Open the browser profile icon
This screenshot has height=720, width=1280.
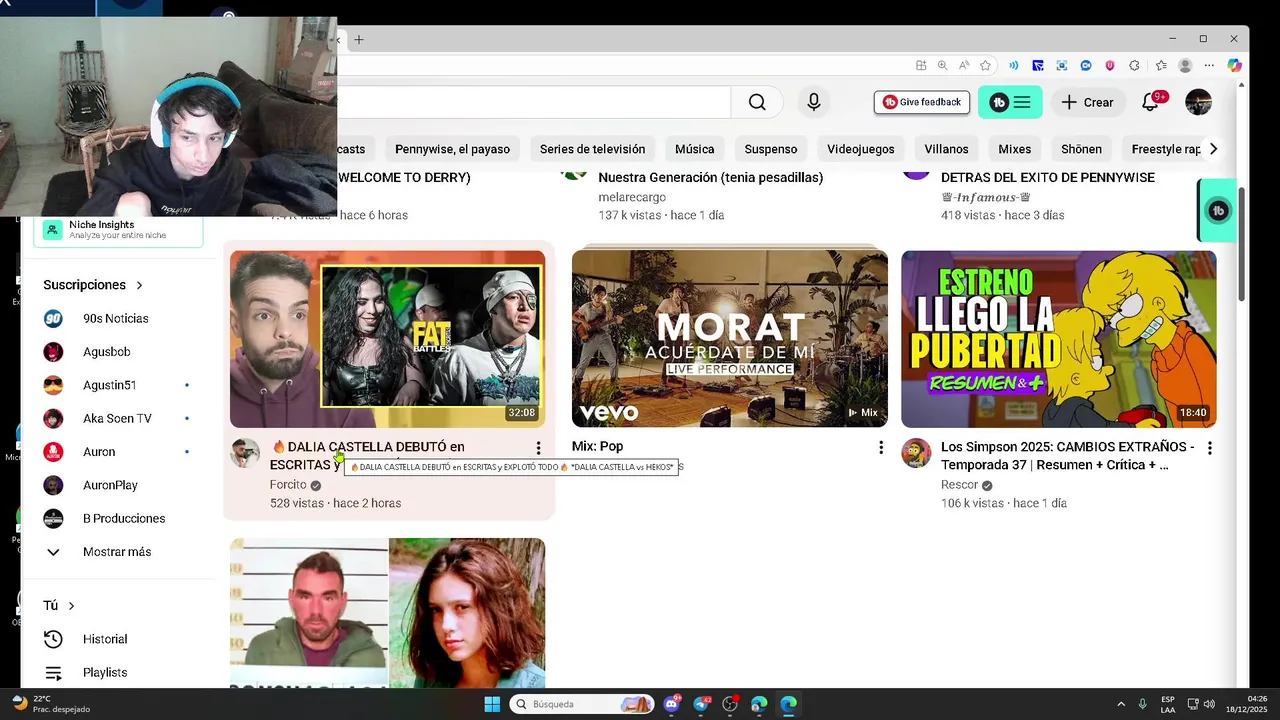click(x=1185, y=65)
